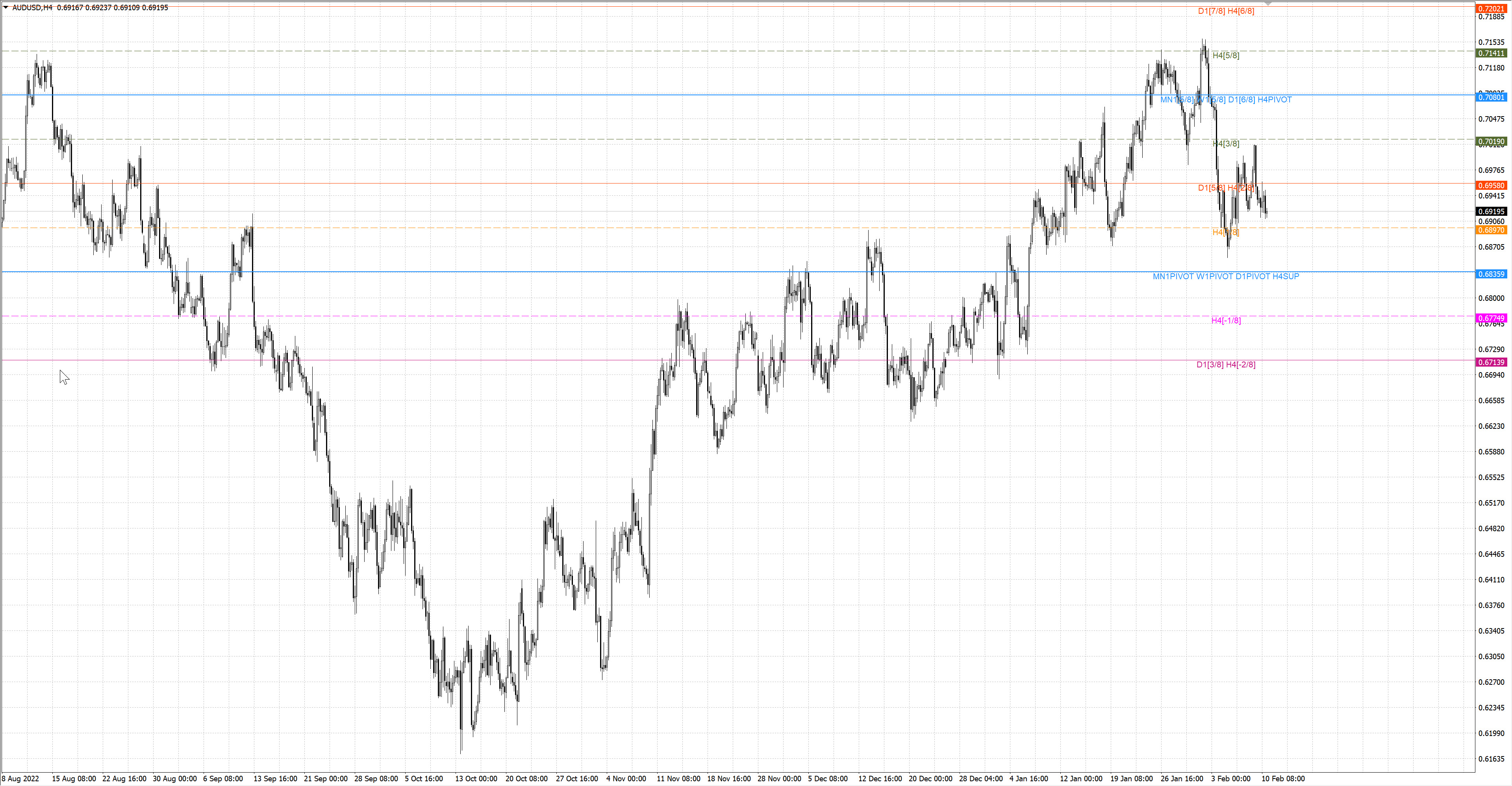Viewport: 1512px width, 786px height.
Task: Select the H4[5/8] level label
Action: point(1226,56)
